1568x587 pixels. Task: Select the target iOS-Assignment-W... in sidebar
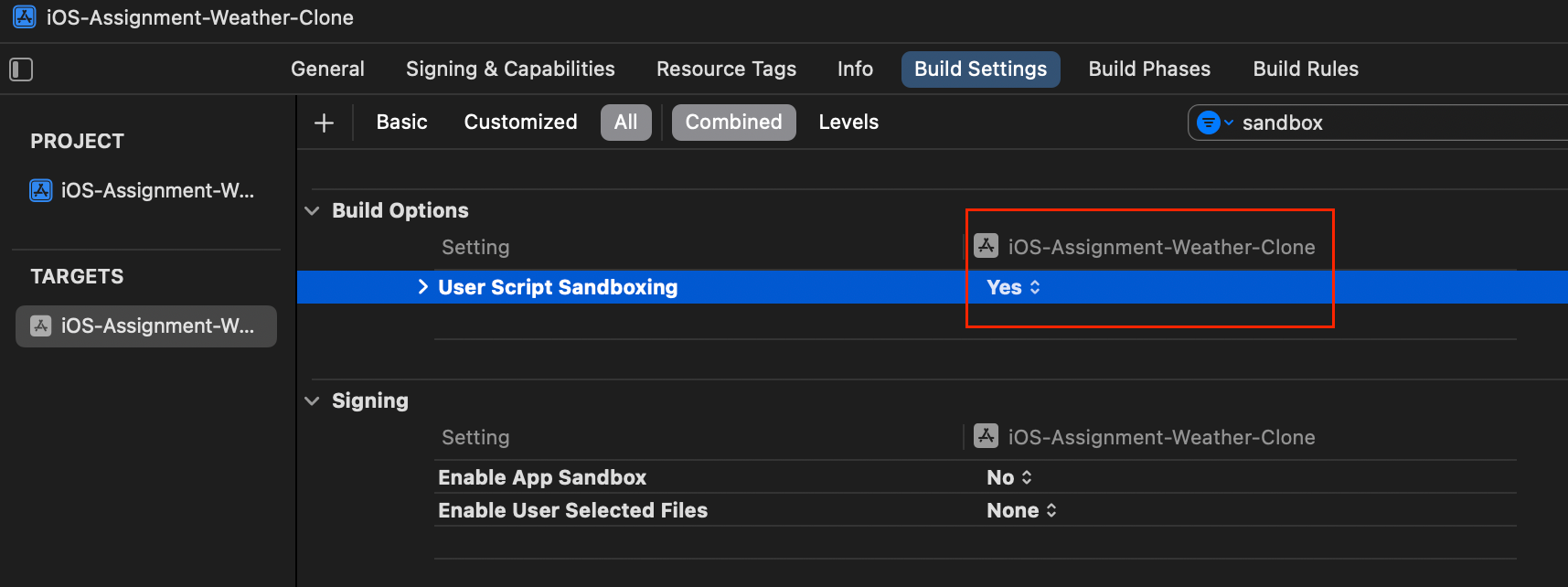146,326
